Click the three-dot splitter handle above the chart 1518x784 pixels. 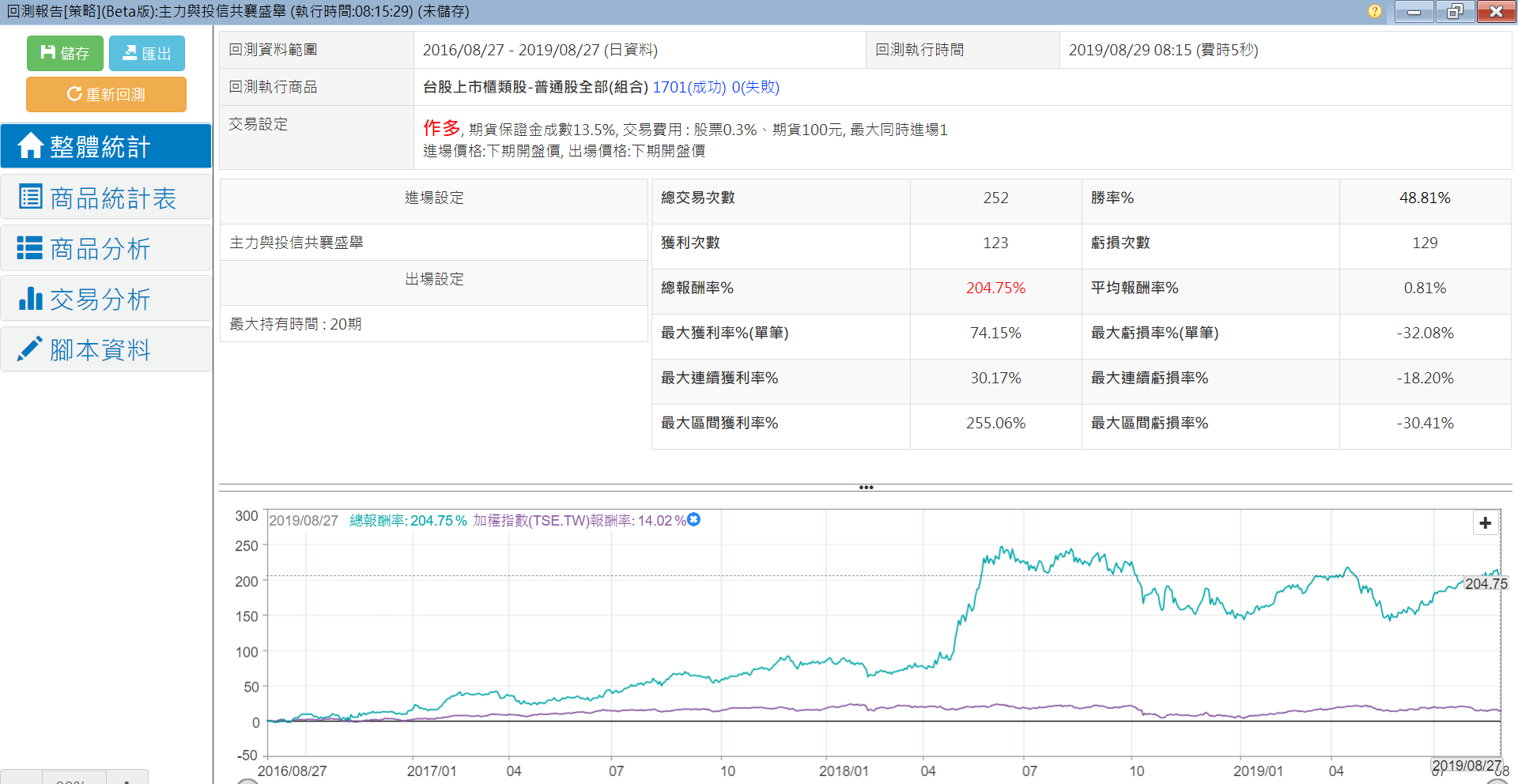click(866, 488)
